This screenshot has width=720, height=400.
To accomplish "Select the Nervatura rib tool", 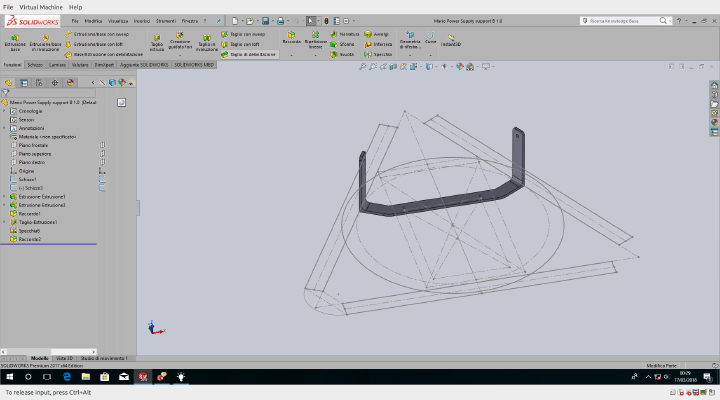I will [x=345, y=34].
